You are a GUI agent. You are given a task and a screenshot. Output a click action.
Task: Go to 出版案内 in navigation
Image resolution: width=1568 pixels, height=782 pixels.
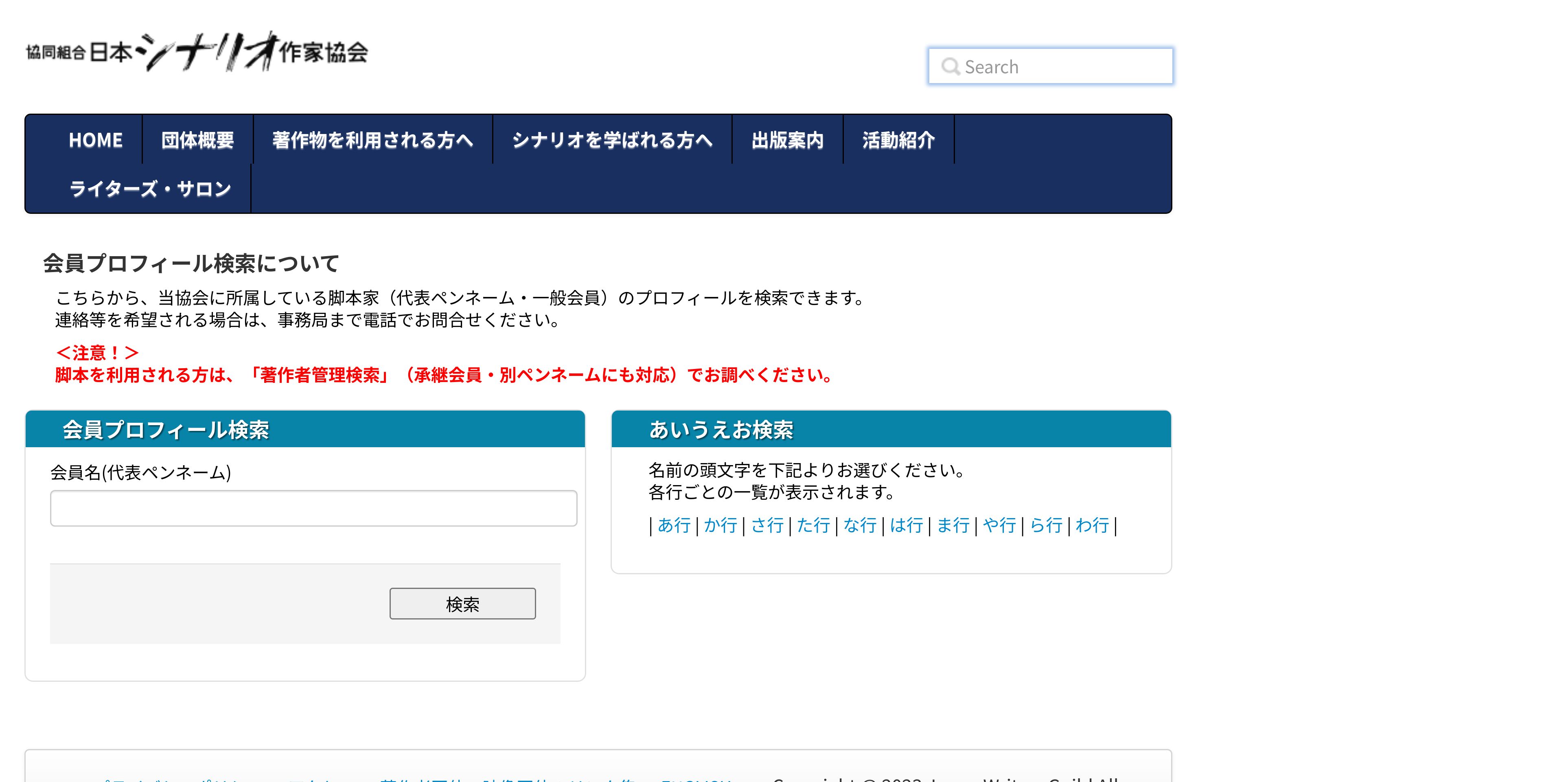787,140
